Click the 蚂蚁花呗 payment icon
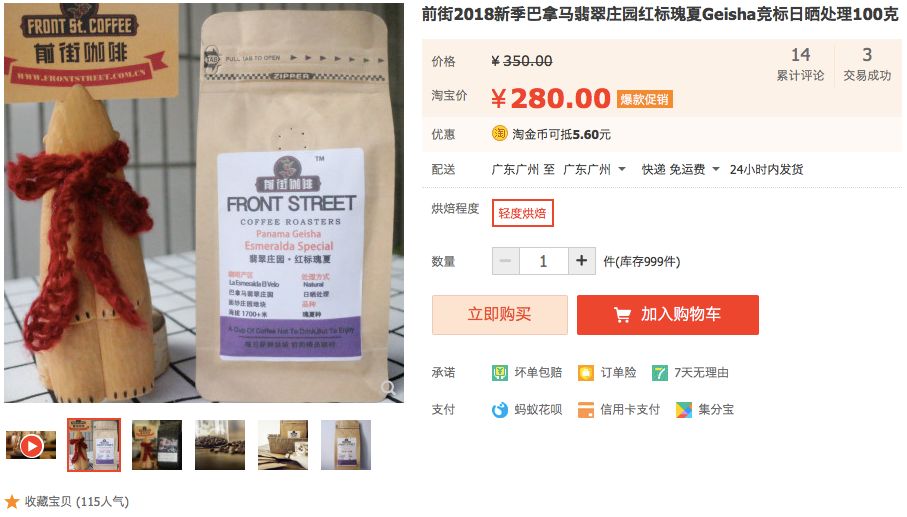 tap(500, 409)
